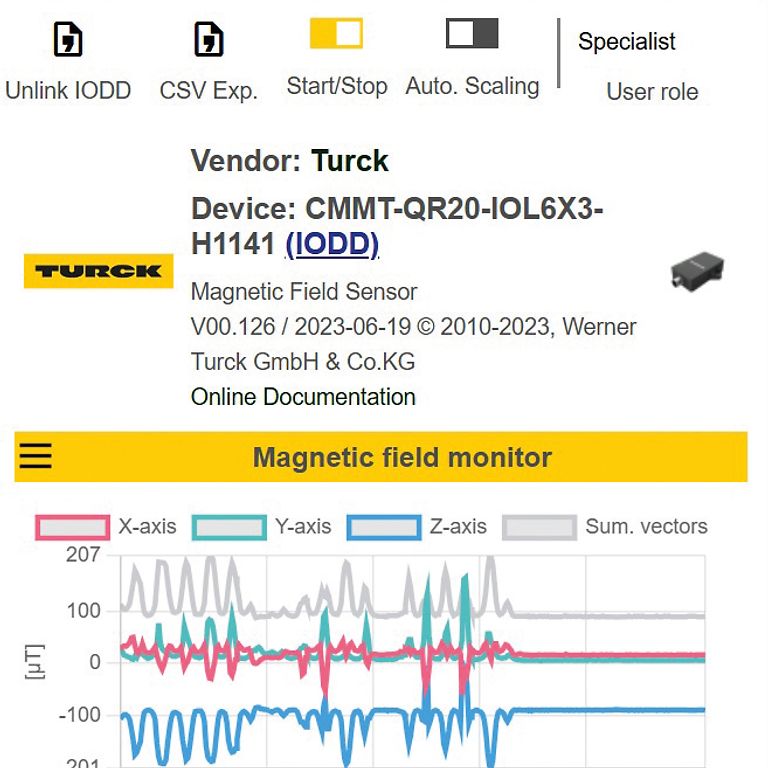Open the Specialist user role selector
The image size is (768, 768).
pyautogui.click(x=627, y=42)
